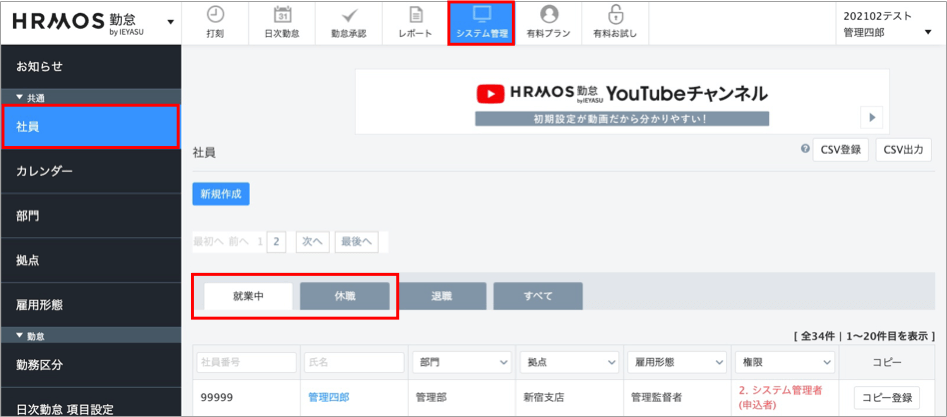This screenshot has width=947, height=417.
Task: Open 勤怠承認 checkmark icon
Action: point(348,15)
